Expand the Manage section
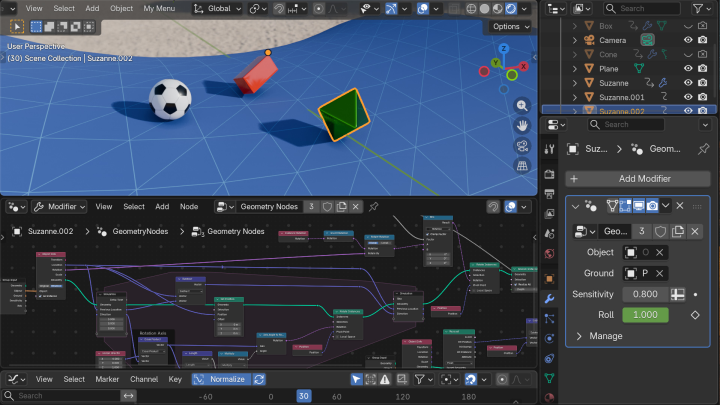720x405 pixels. (599, 336)
